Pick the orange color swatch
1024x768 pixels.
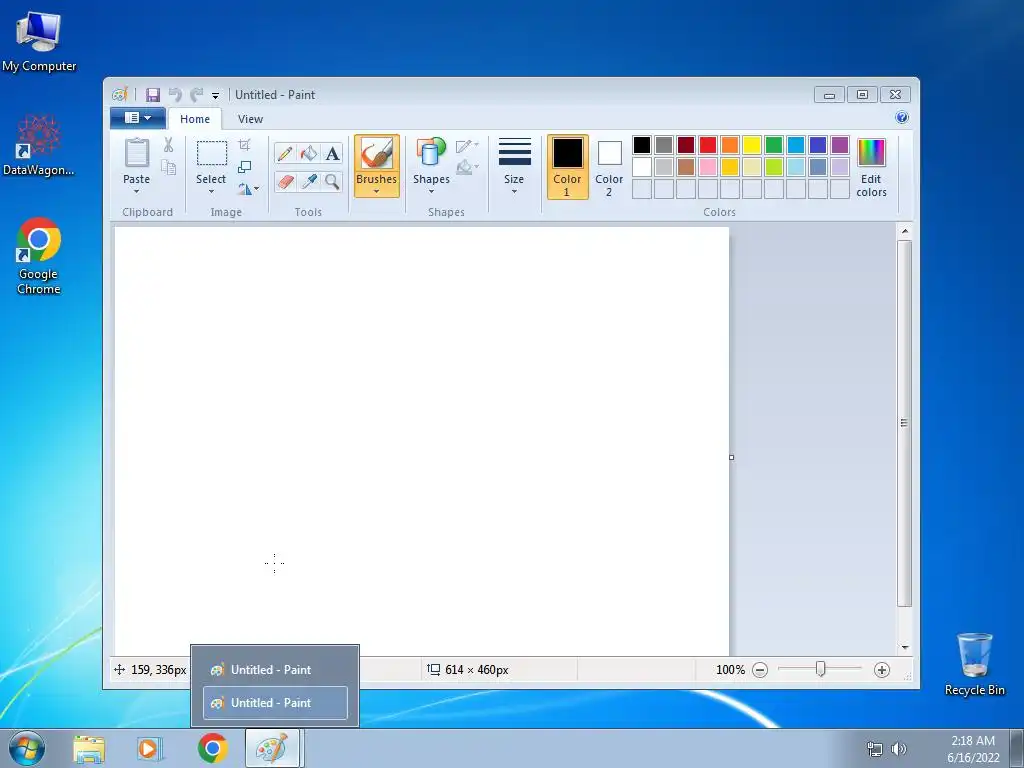tap(730, 145)
